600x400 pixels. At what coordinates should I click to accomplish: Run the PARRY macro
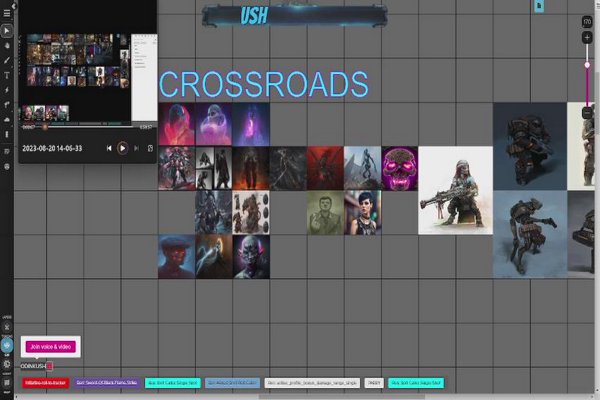(x=374, y=383)
